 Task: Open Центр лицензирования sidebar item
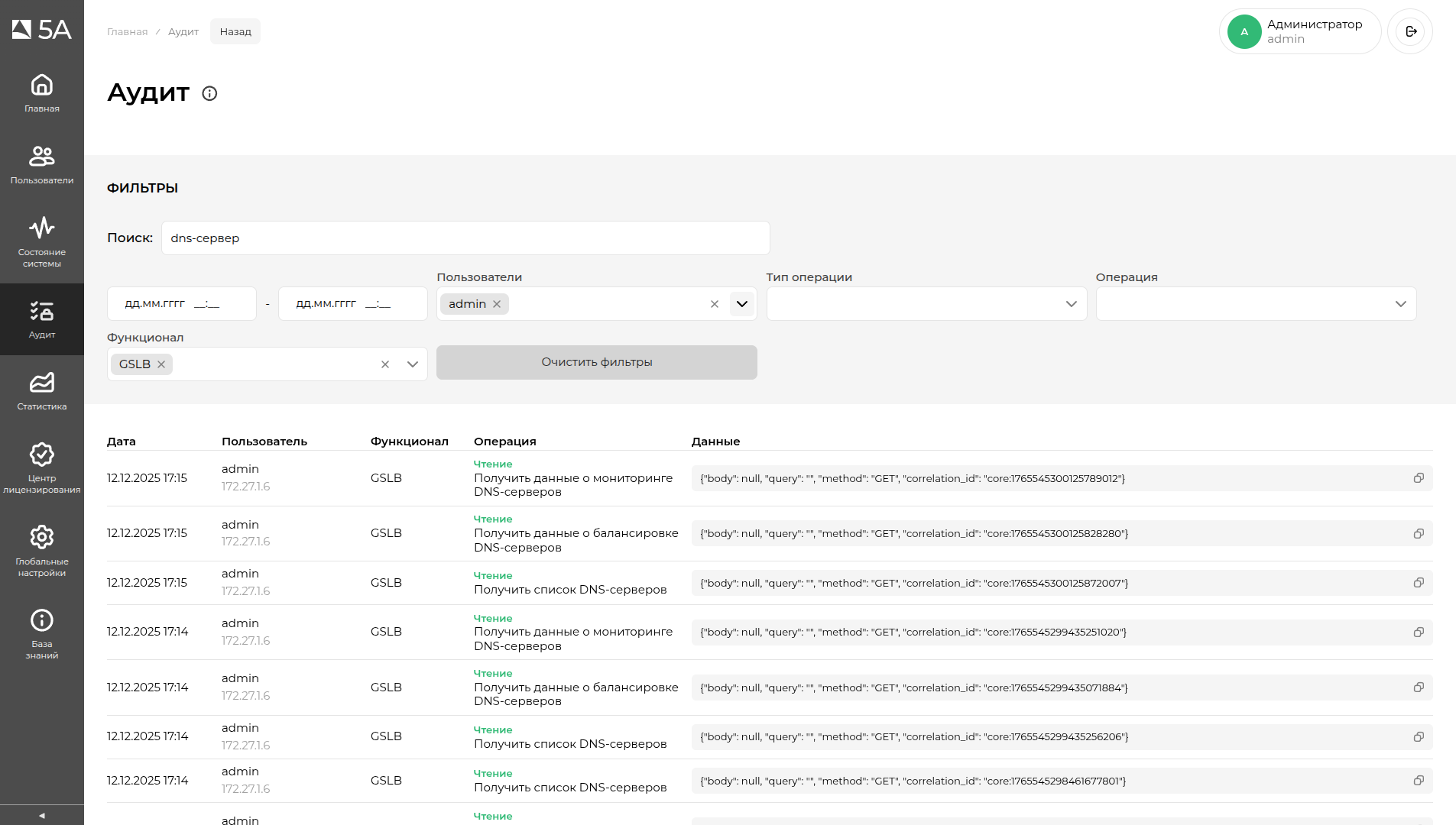[x=41, y=467]
